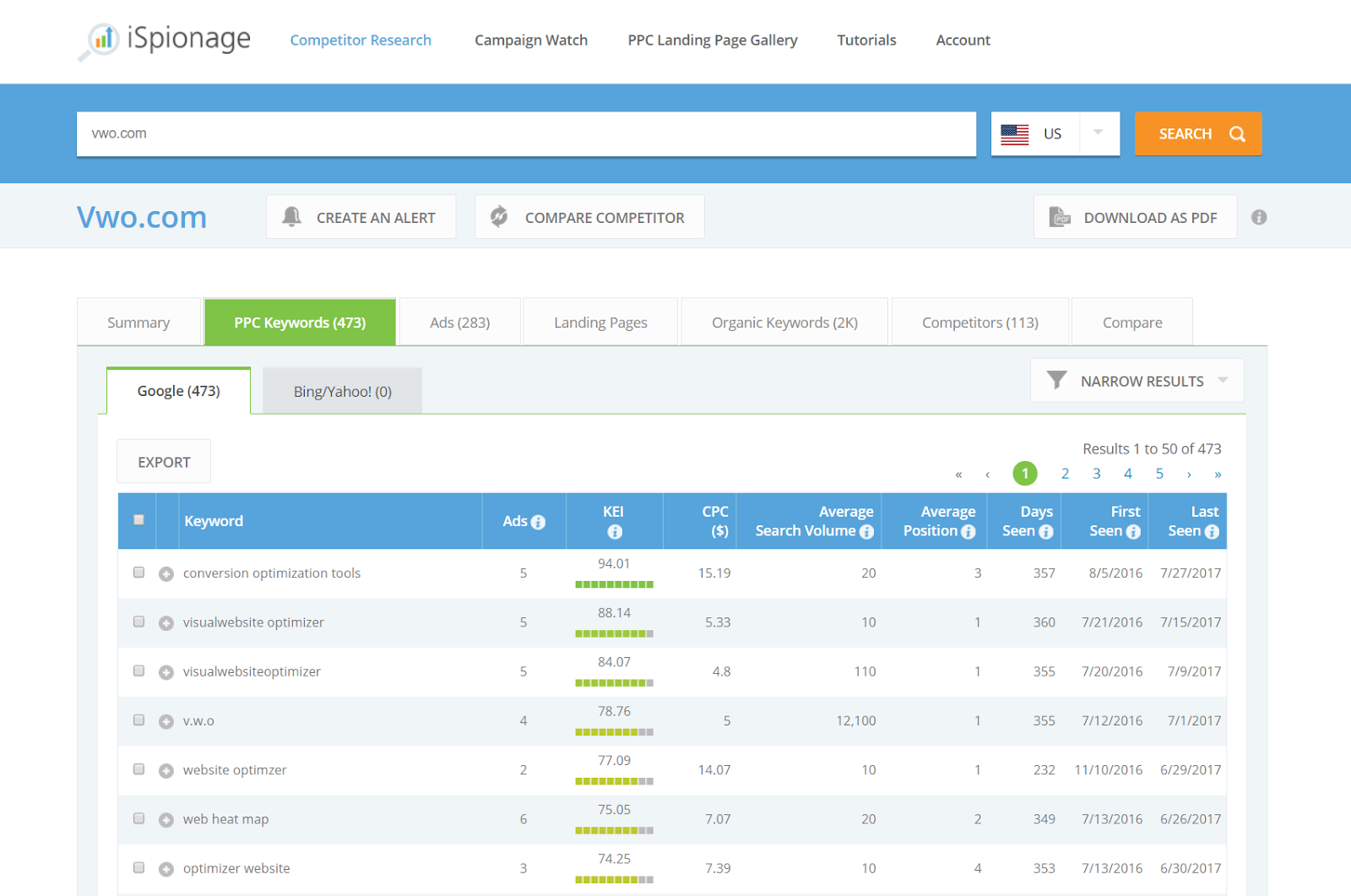The width and height of the screenshot is (1351, 896).
Task: Open the Landing Pages tab
Action: point(600,322)
